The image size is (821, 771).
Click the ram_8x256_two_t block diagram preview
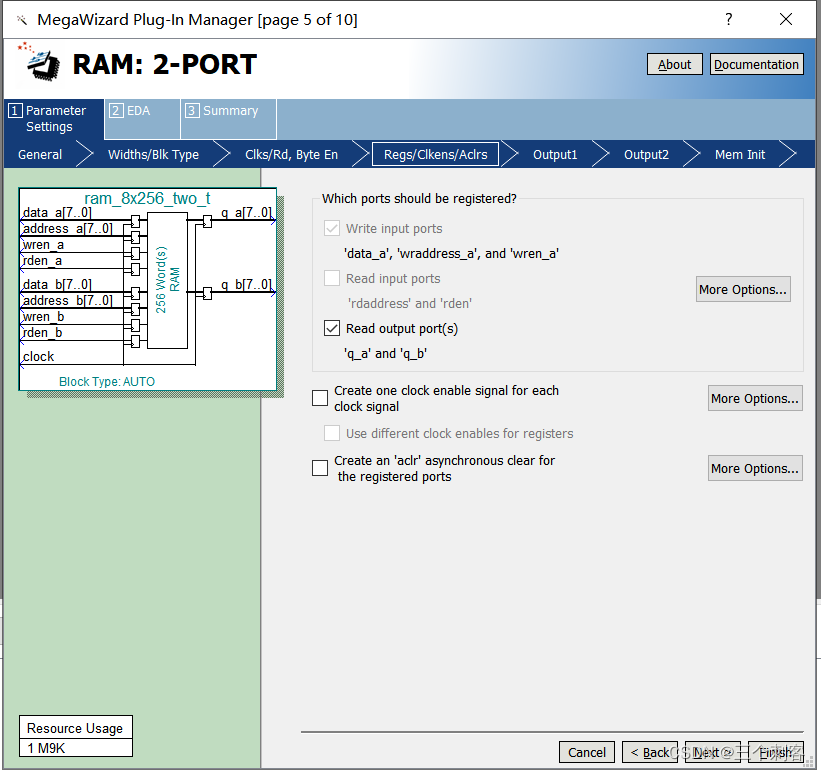point(148,288)
